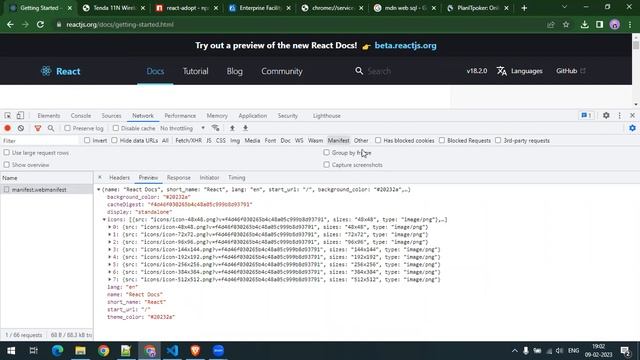640x360 pixels.
Task: Open the Tutorial nav link
Action: (195, 71)
